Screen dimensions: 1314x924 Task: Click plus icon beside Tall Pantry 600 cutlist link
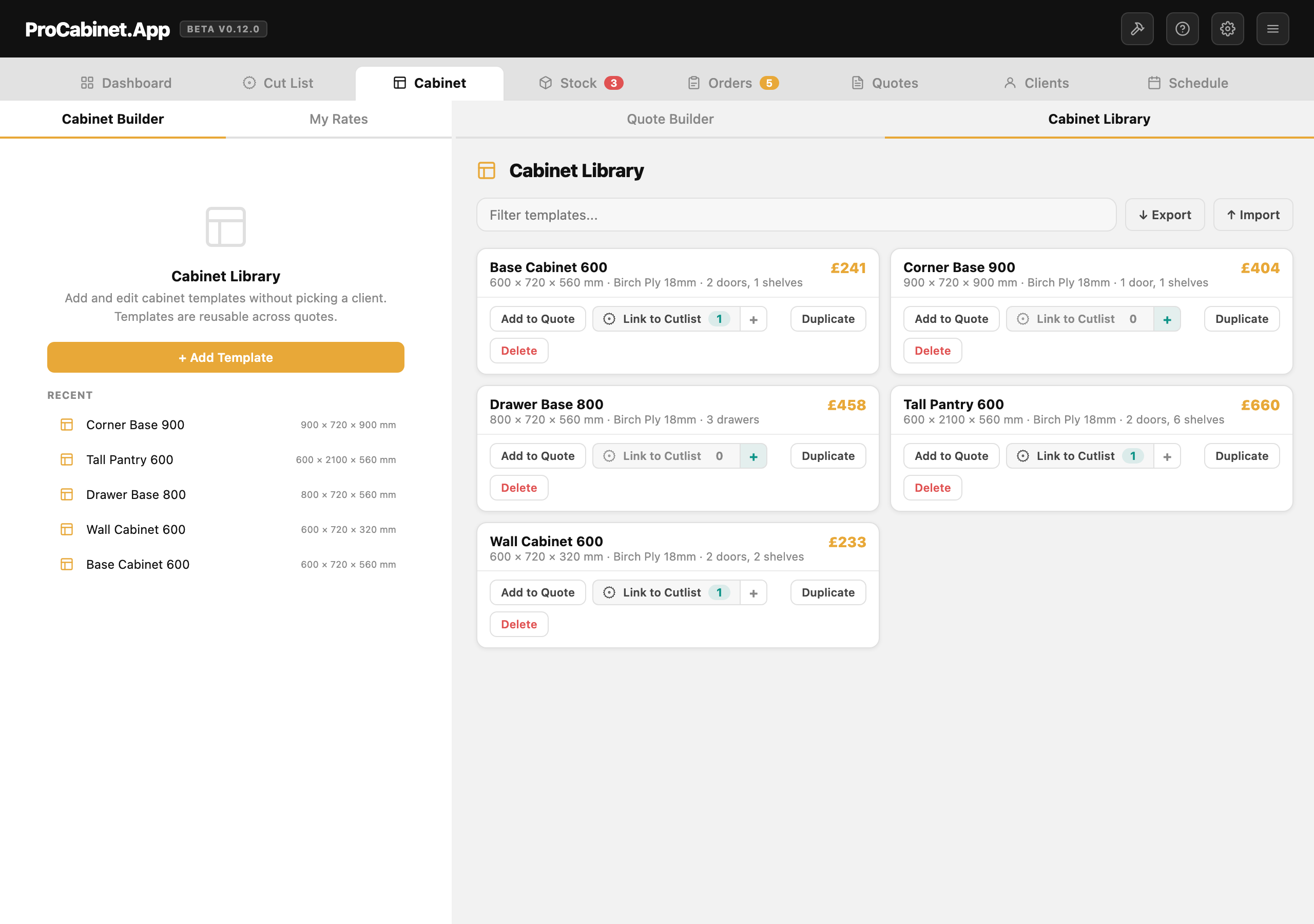click(x=1168, y=456)
